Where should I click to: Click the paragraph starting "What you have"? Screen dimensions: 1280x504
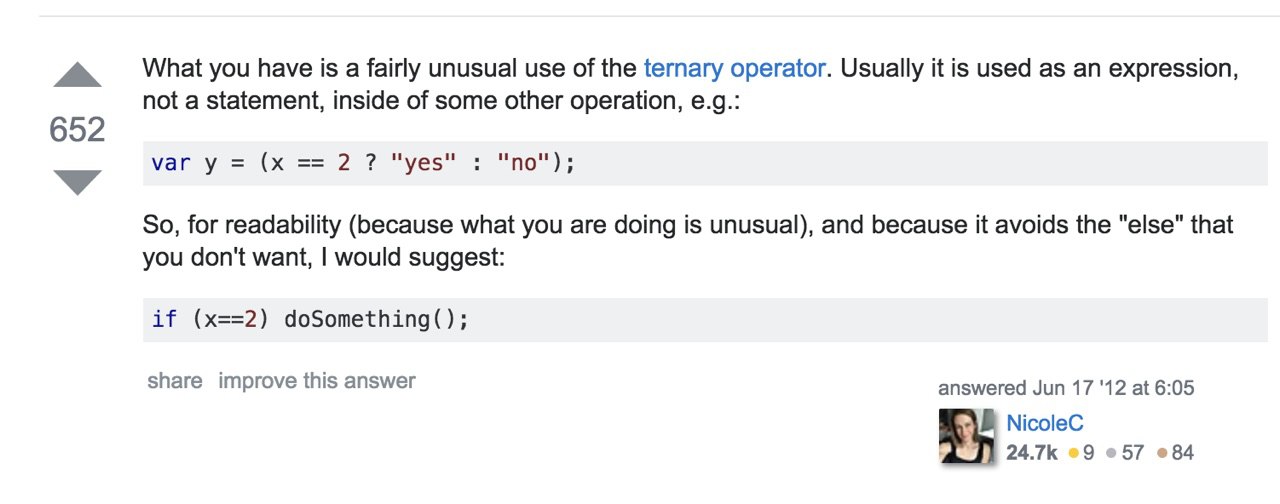(x=690, y=85)
